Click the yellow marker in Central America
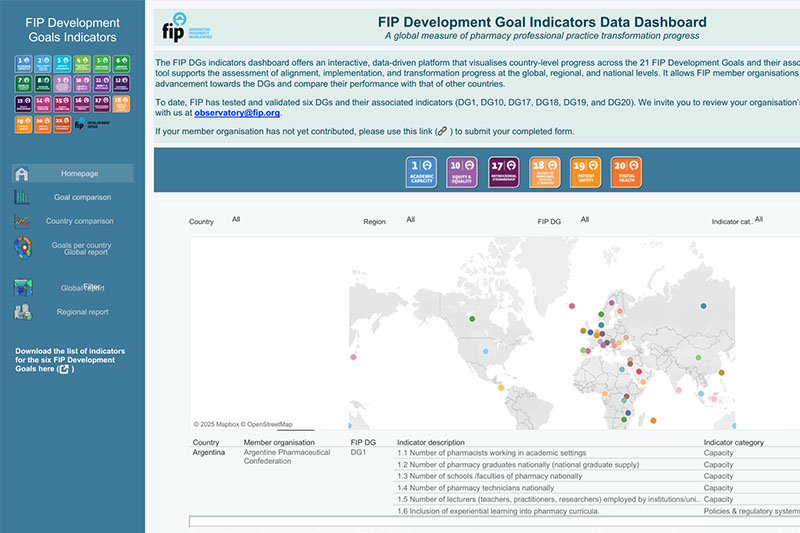Viewport: 800px width, 533px height. click(501, 388)
